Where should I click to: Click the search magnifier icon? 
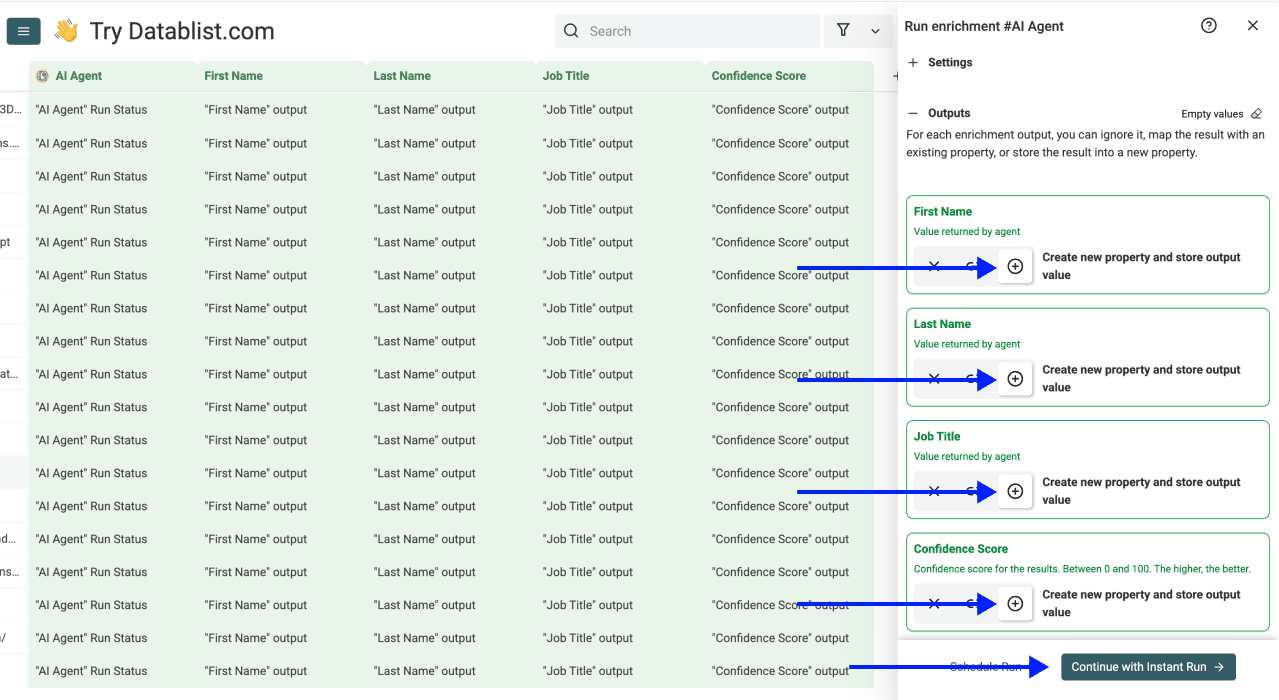click(570, 31)
